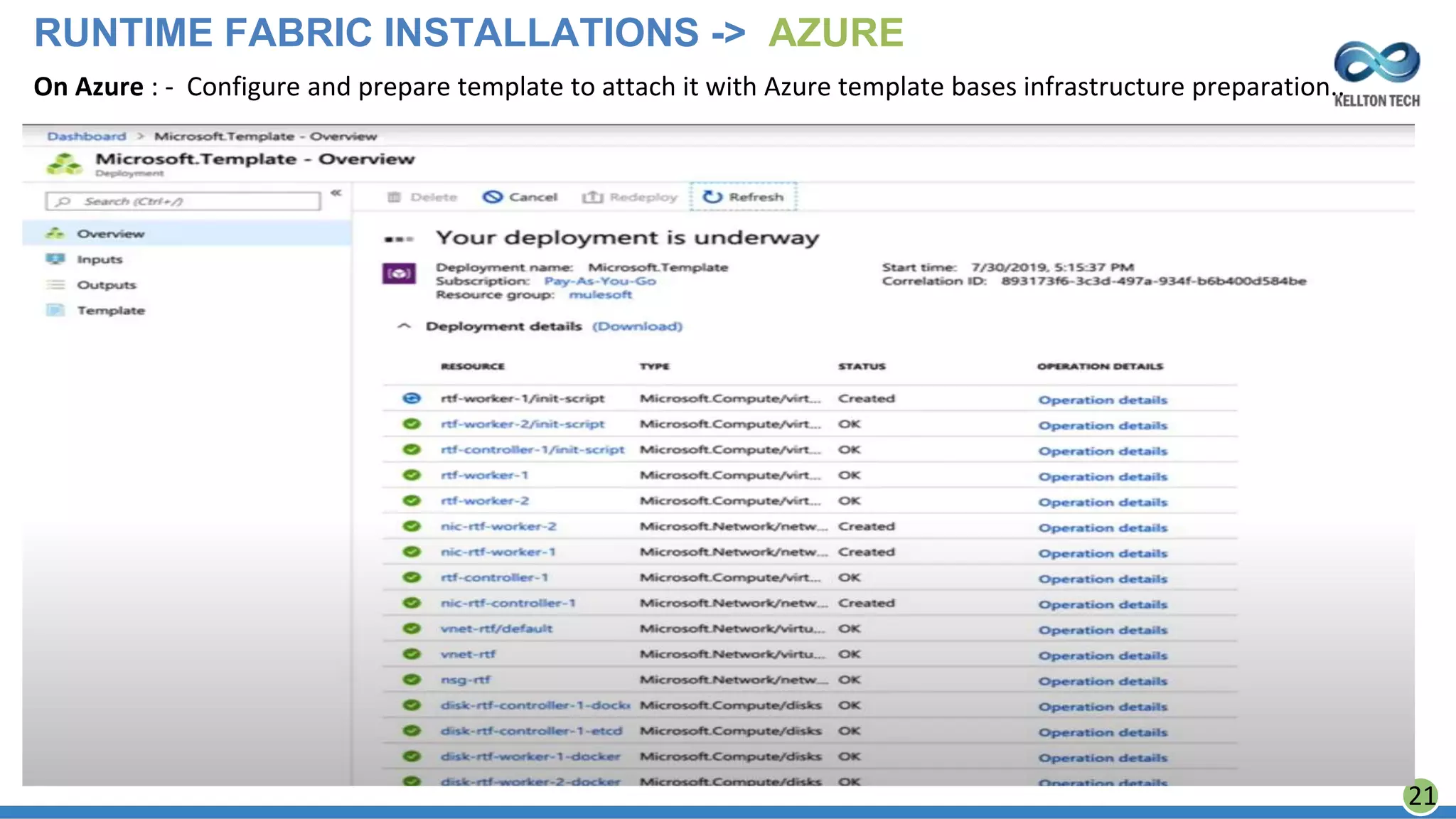Click the Redeploy upload icon
Screen dimensions: 1456x819
[x=592, y=197]
